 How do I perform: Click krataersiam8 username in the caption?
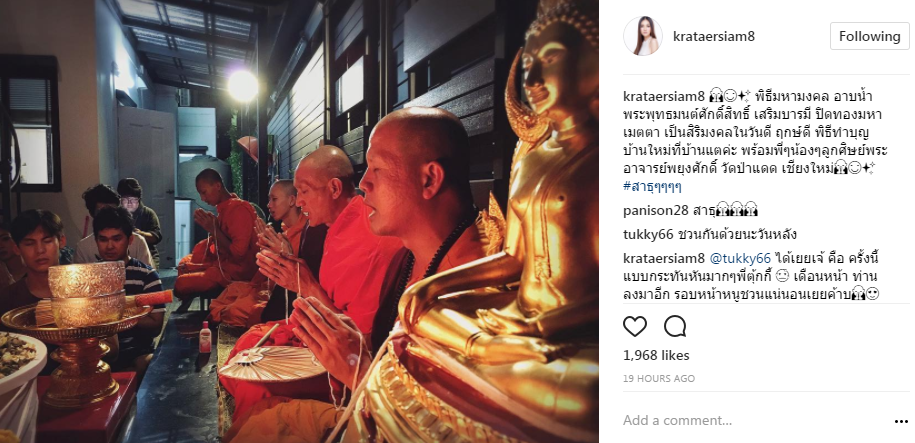coord(664,96)
